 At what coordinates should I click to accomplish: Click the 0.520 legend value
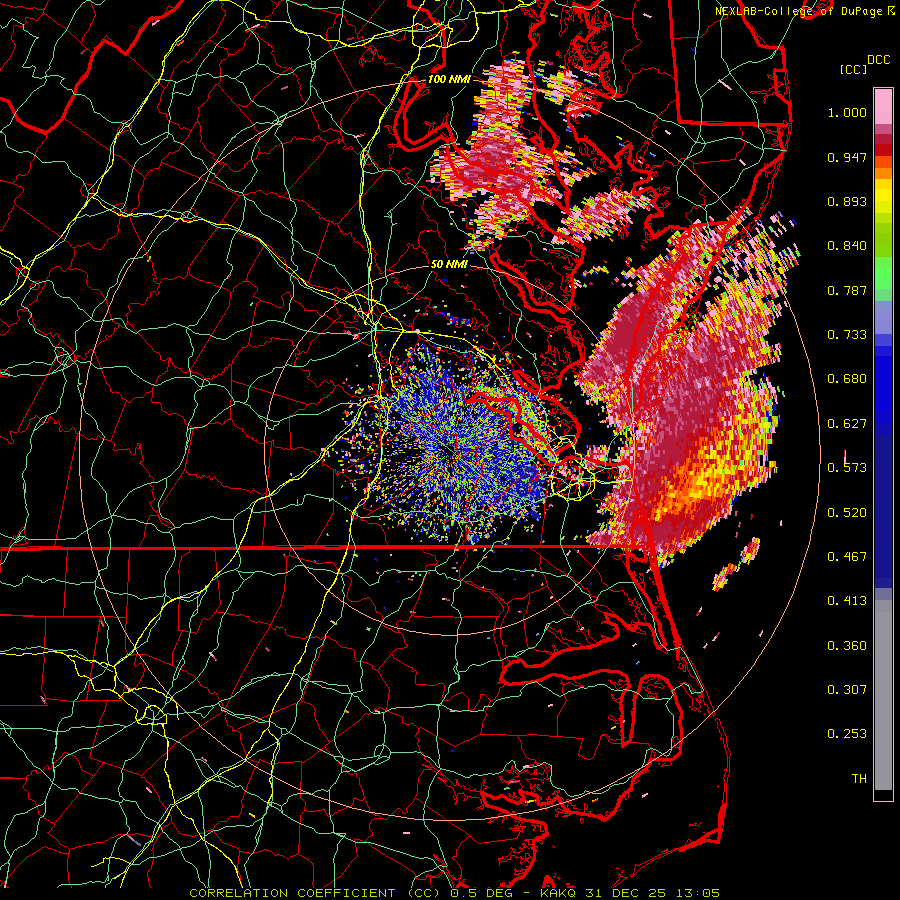coord(847,513)
